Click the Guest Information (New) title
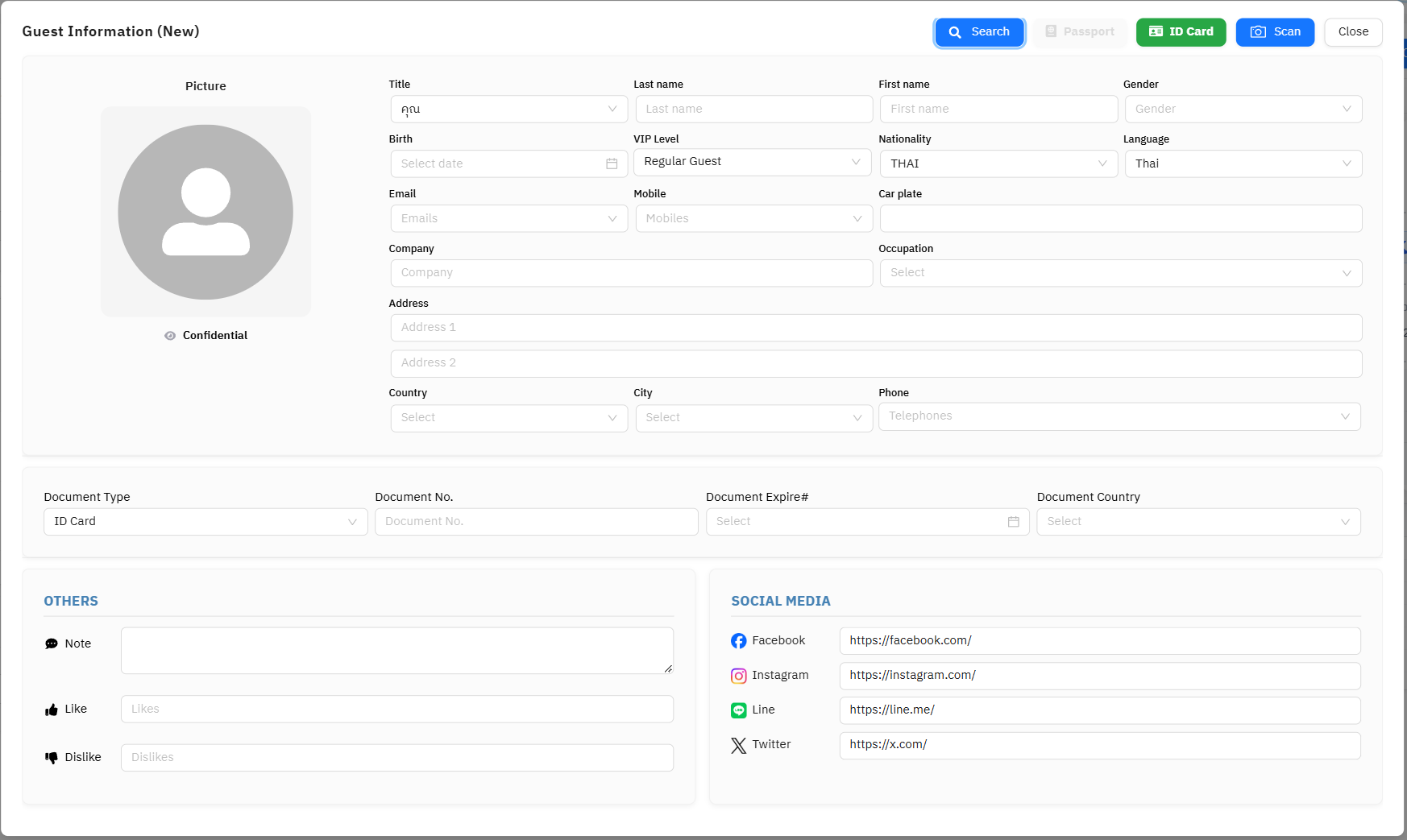Viewport: 1407px width, 840px height. [x=110, y=31]
